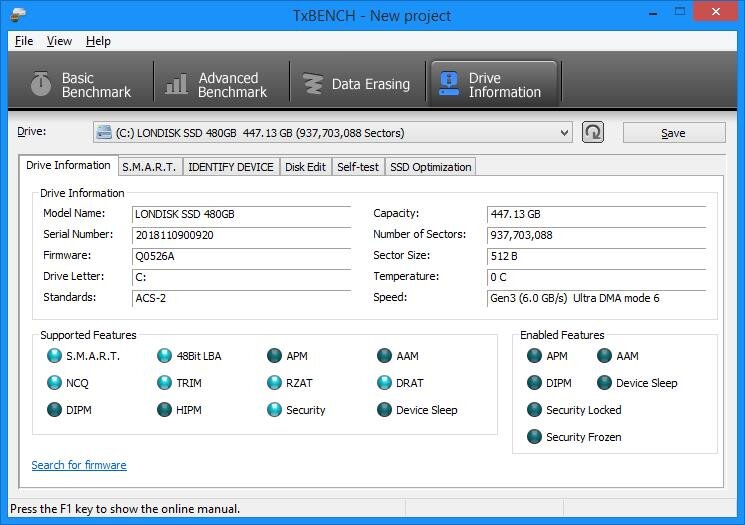745x525 pixels.
Task: Click Device Sleep indicator under Supported Features
Action: [x=384, y=410]
